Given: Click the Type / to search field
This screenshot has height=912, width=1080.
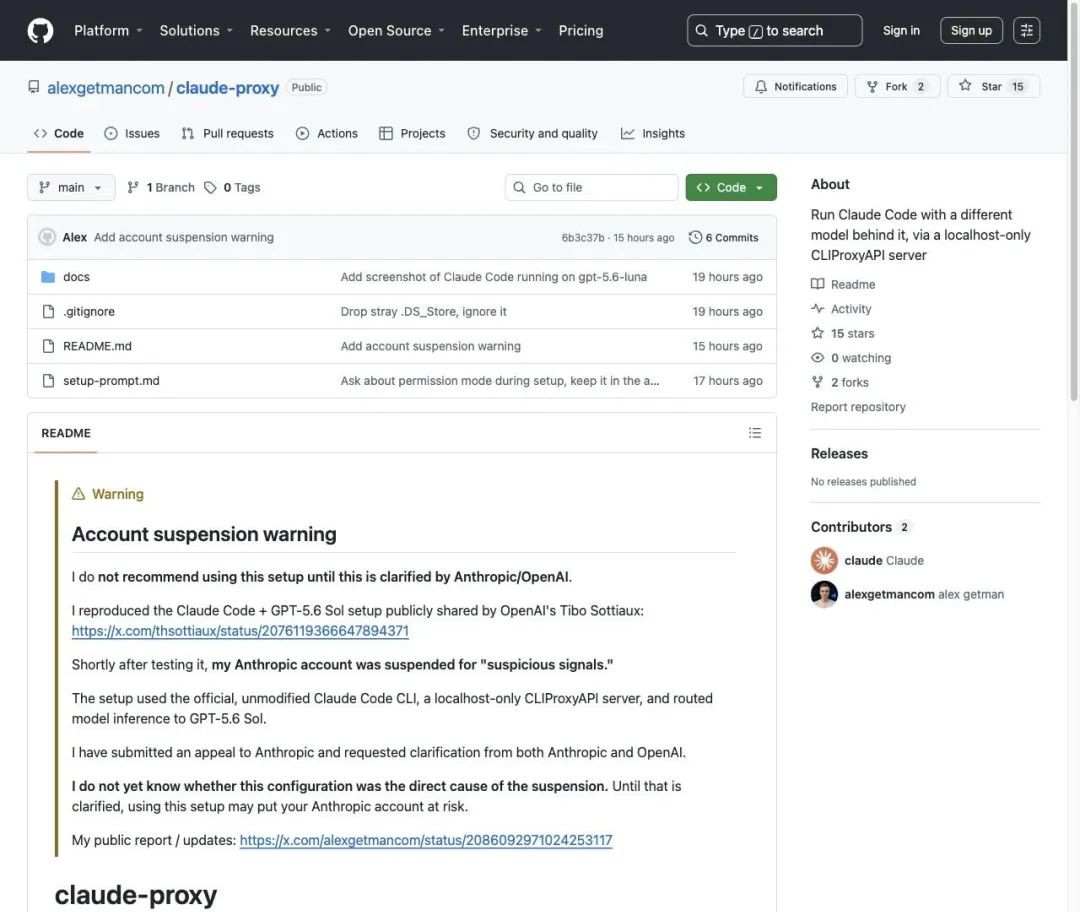Looking at the screenshot, I should (774, 30).
